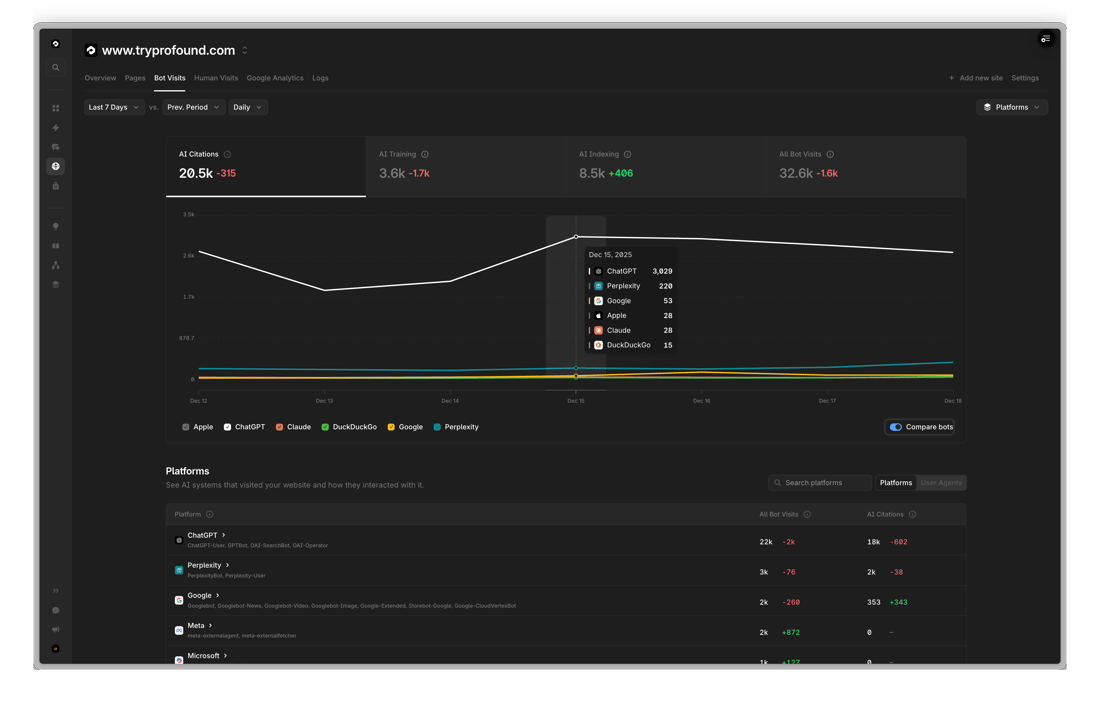Open the user avatar at sidebar bottom
Screen dimensions: 1100x714
pos(55,649)
